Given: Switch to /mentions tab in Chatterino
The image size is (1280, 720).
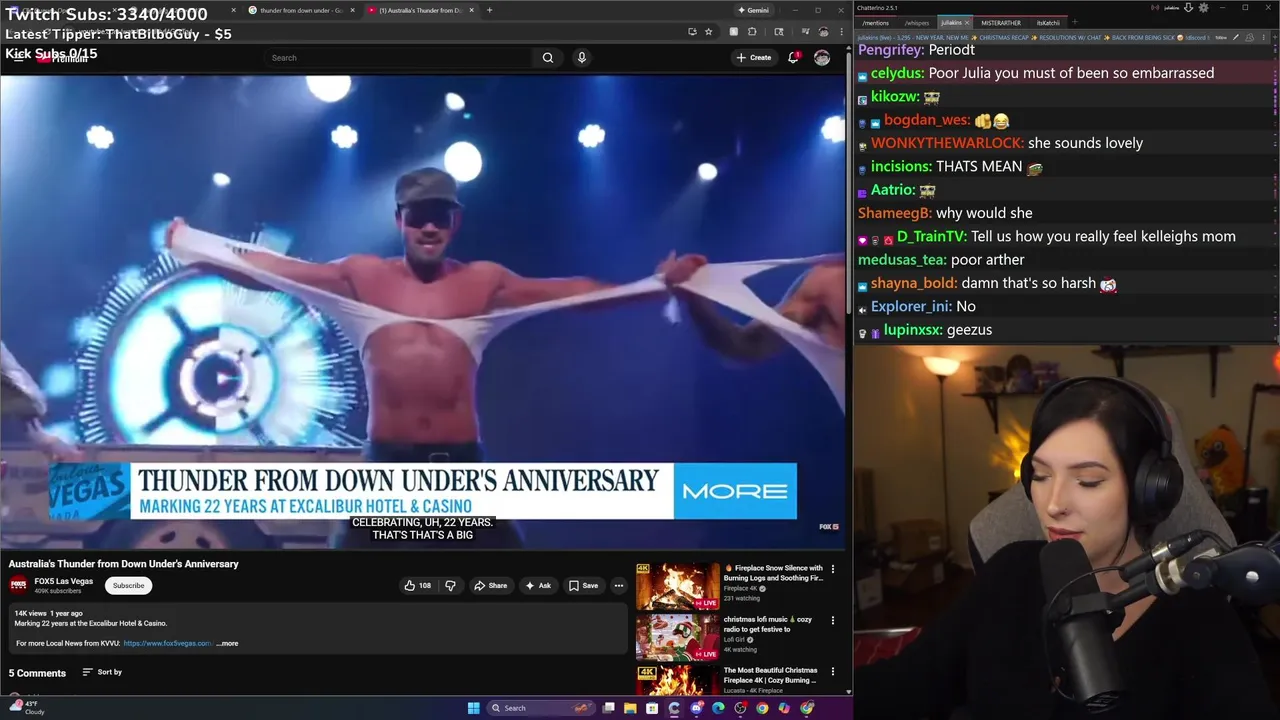Looking at the screenshot, I should coord(875,22).
